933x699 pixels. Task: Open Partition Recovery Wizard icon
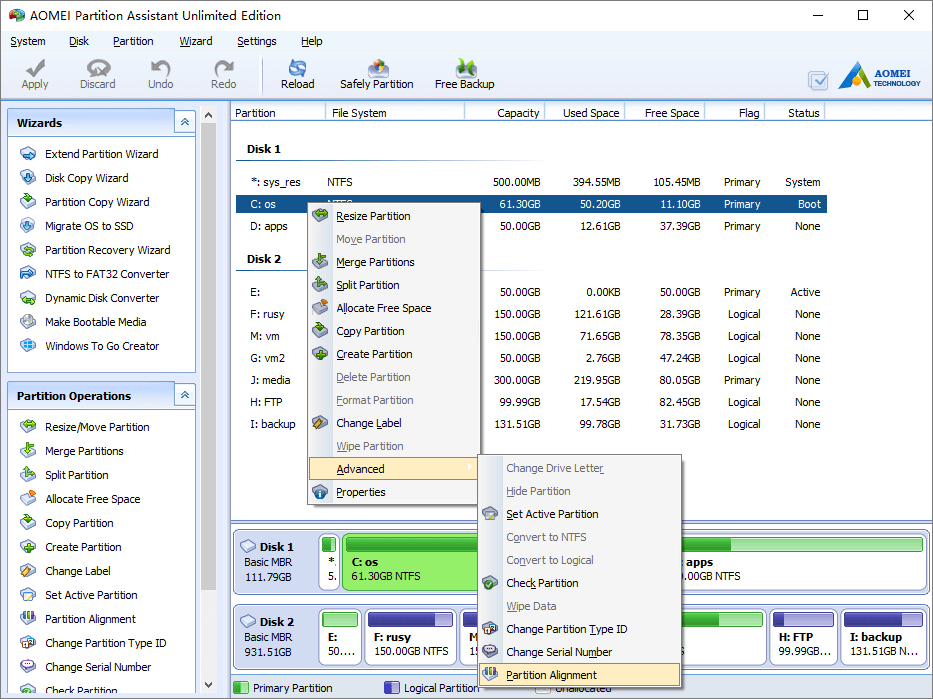28,250
